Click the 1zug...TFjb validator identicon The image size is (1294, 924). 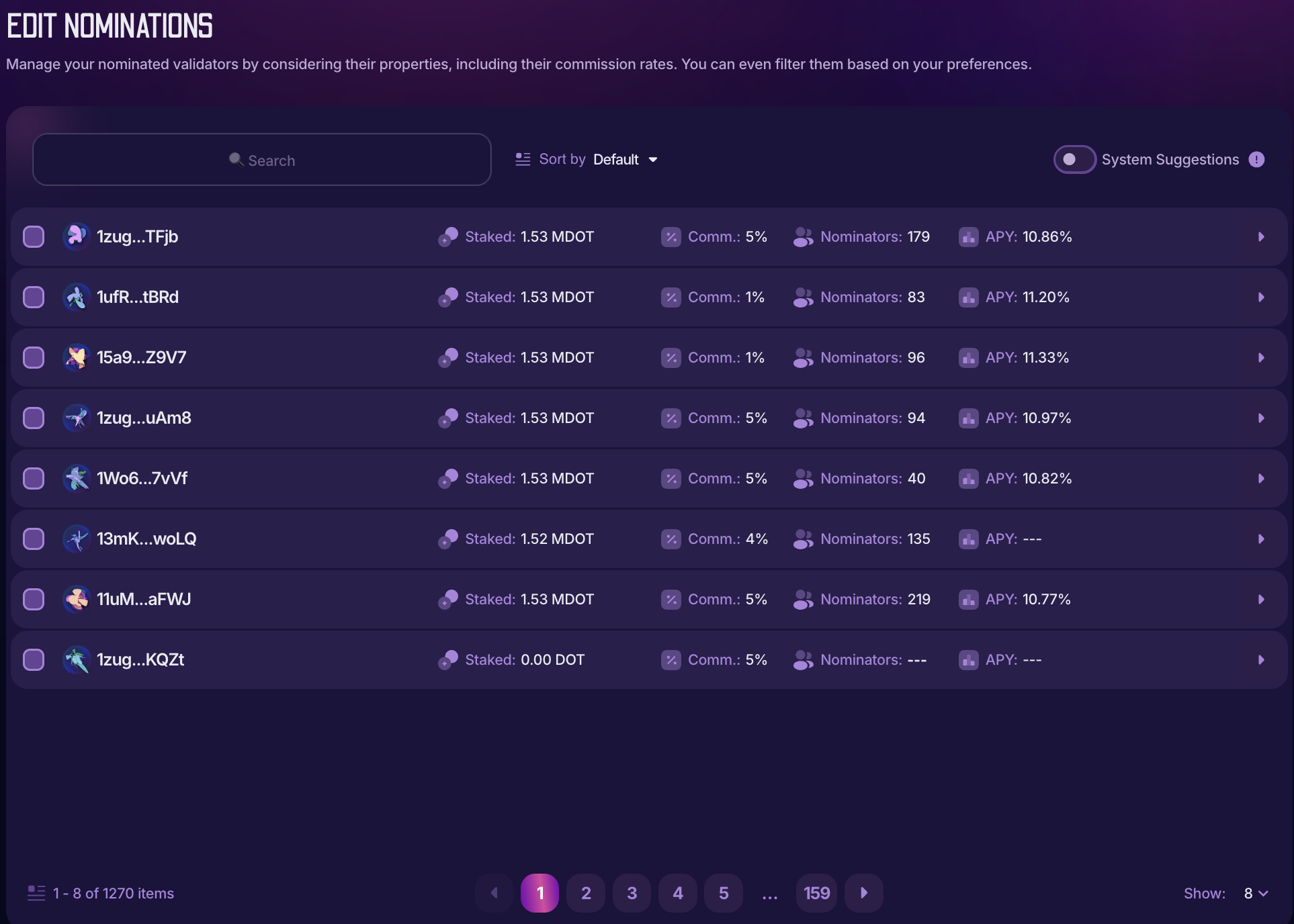(x=77, y=236)
